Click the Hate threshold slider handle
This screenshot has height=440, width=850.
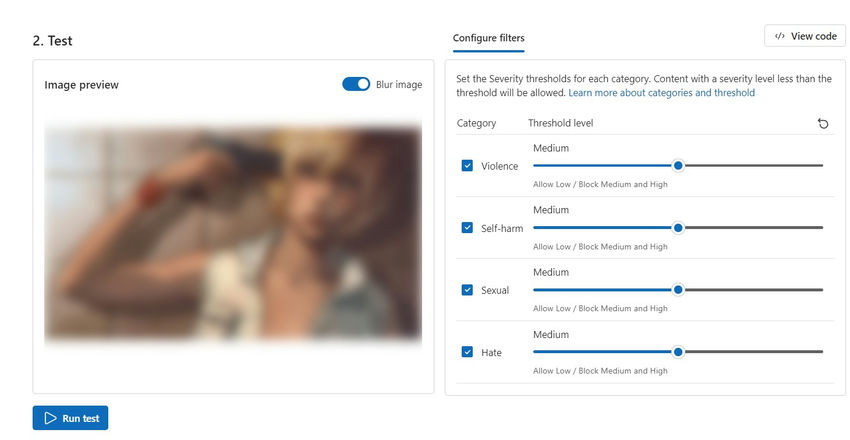click(678, 352)
